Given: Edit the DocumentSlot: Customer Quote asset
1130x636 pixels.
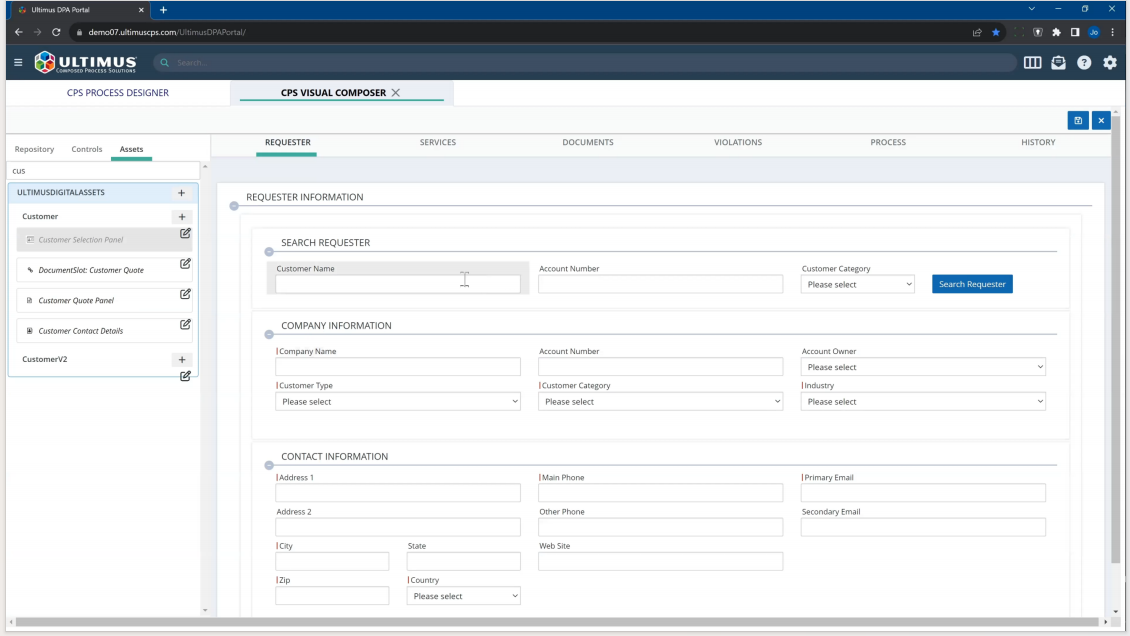Looking at the screenshot, I should 185,264.
